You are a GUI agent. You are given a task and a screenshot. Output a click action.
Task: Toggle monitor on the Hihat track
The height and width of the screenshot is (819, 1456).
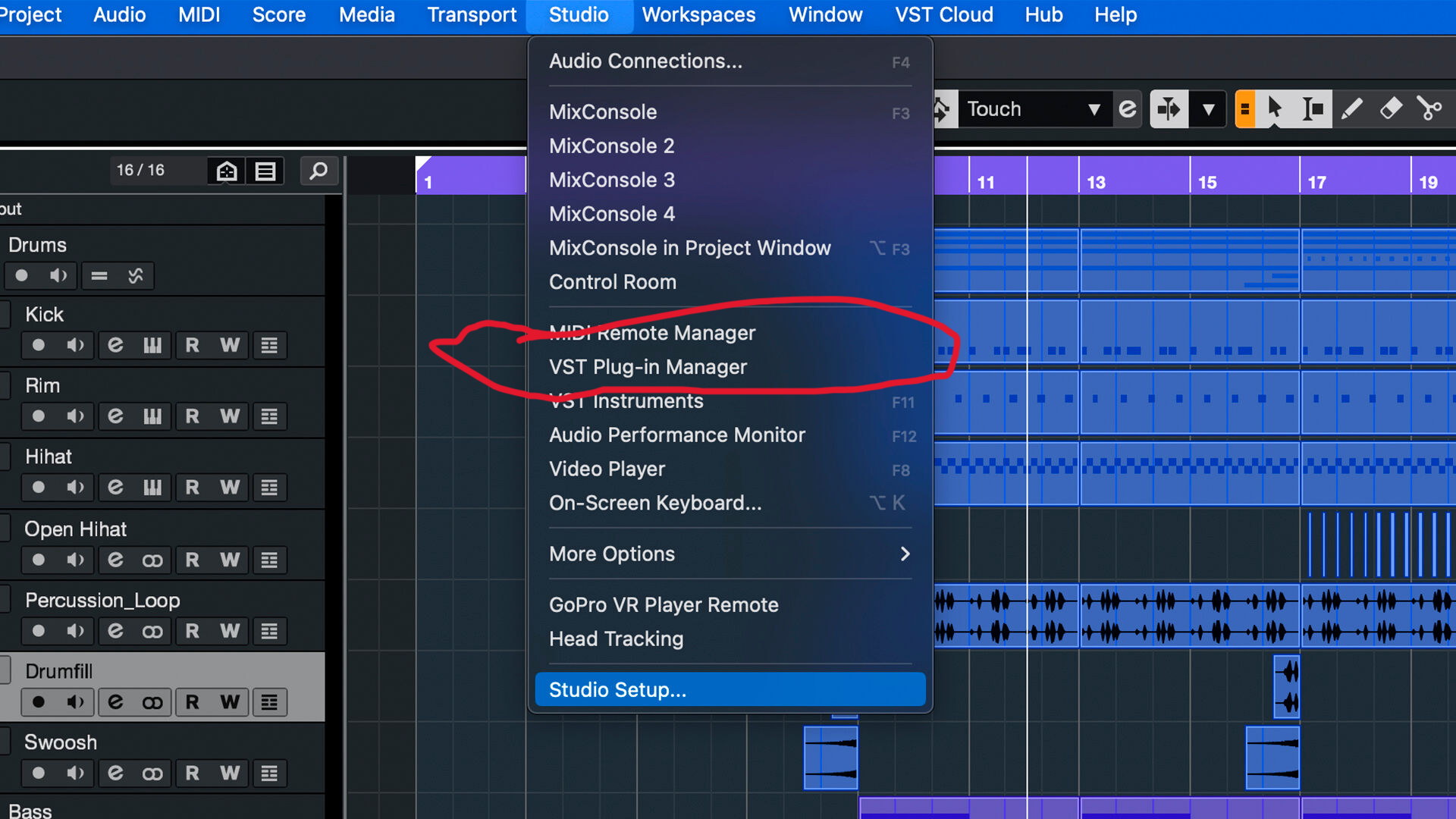(76, 488)
